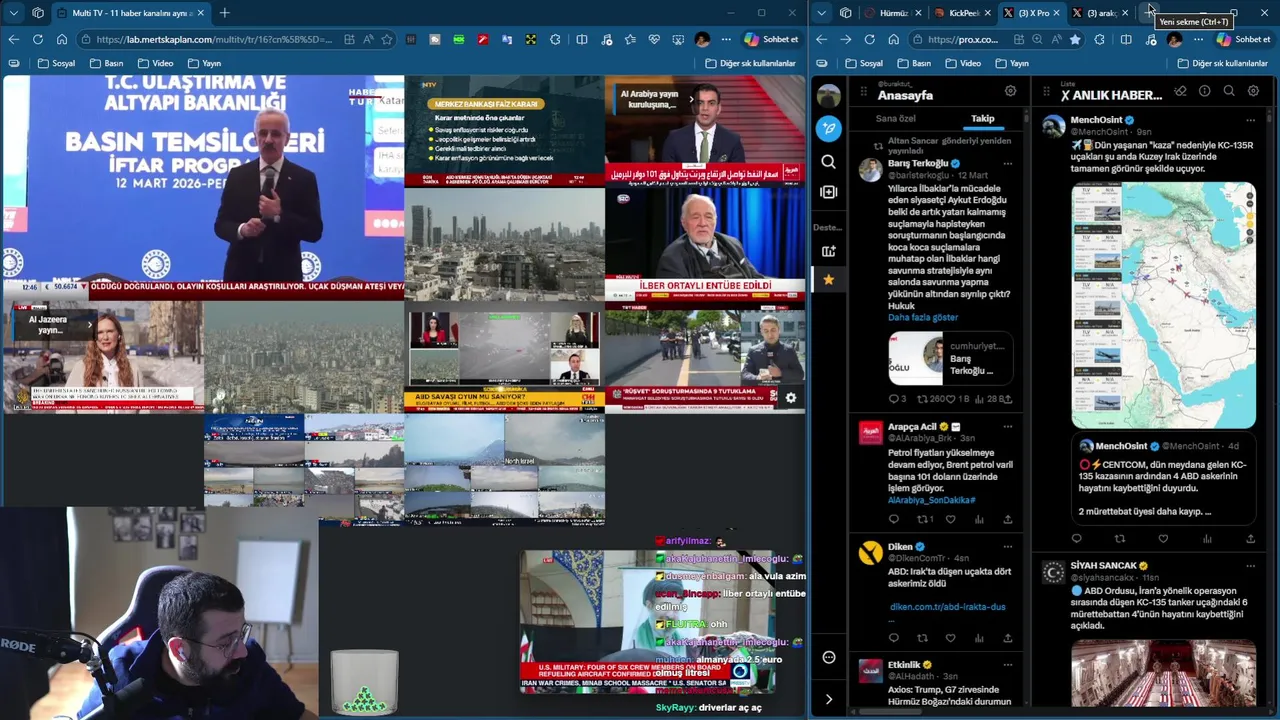1280x720 pixels.
Task: Open the cumhuriyet Barış Terkoğlu link card
Action: [x=950, y=358]
